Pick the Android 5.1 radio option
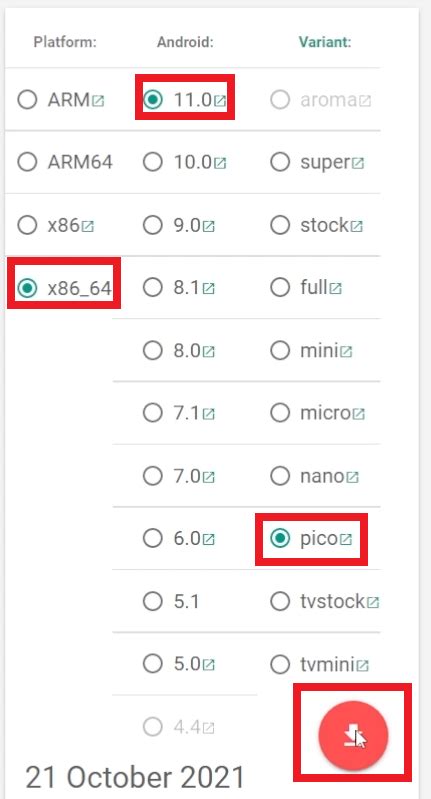 [x=152, y=602]
